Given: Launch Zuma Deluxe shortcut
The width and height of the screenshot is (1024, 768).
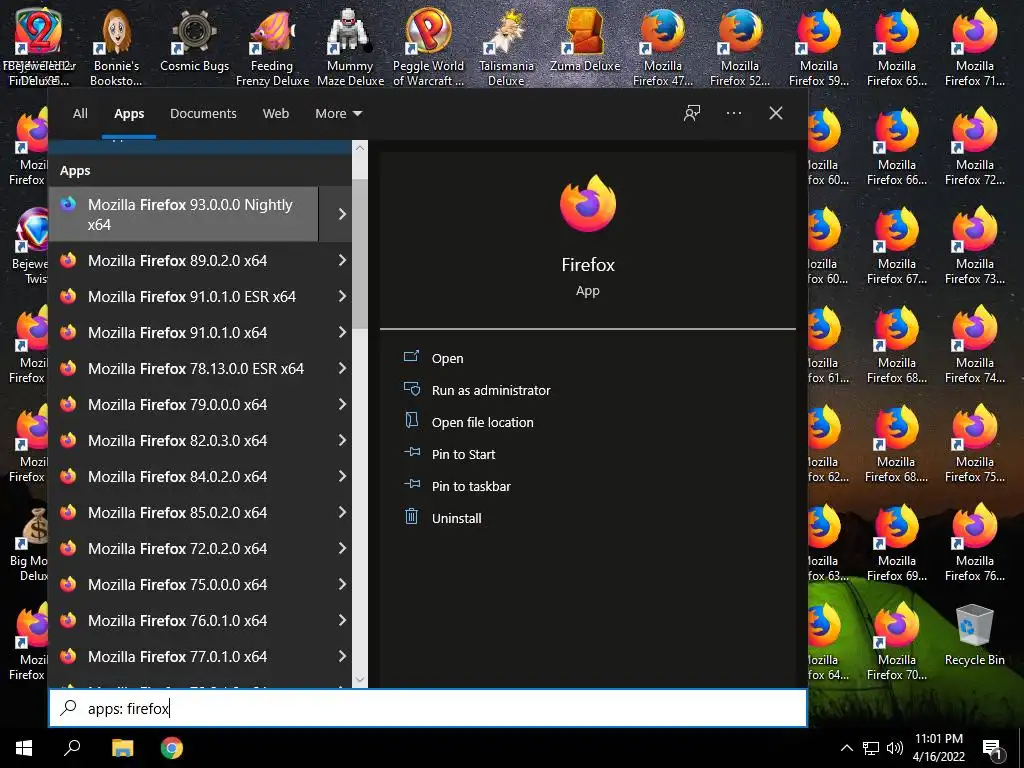Looking at the screenshot, I should (584, 40).
